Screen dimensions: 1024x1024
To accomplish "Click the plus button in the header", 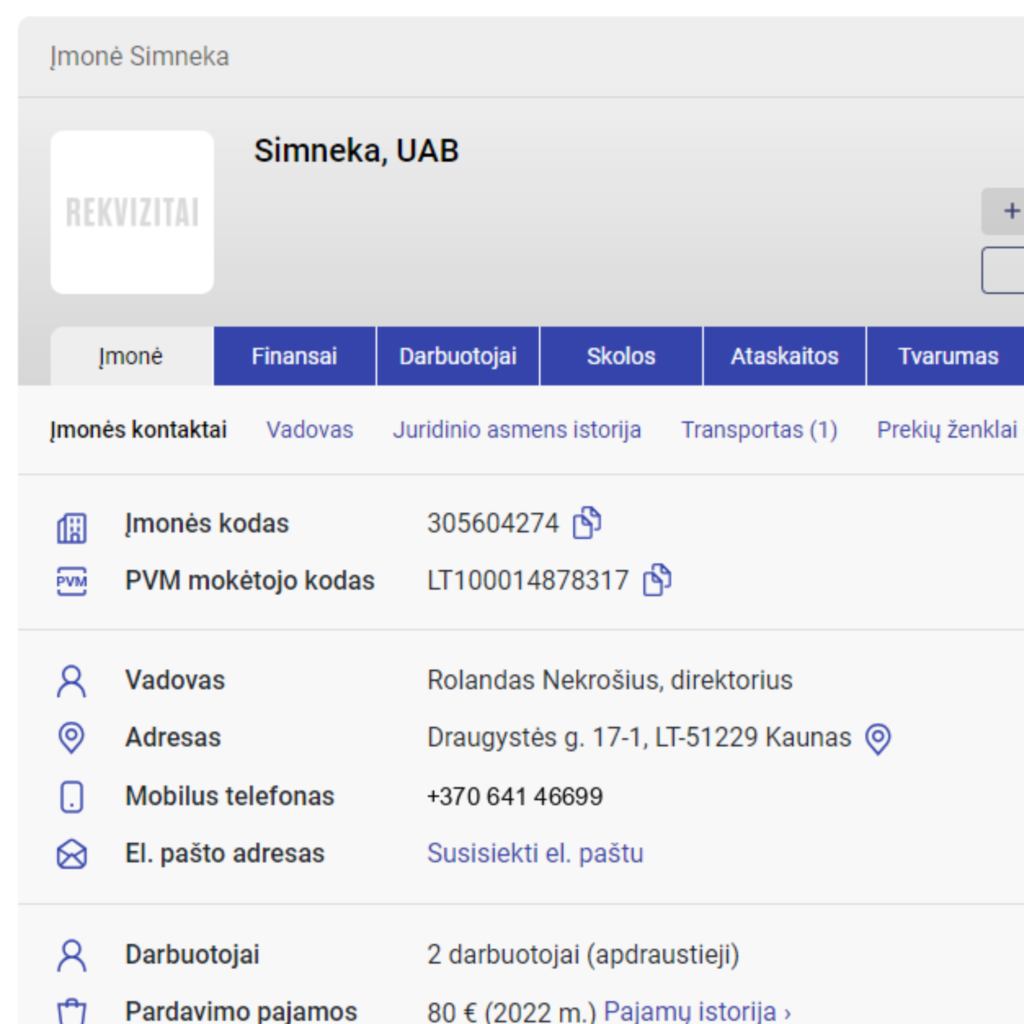I will pos(1003,211).
